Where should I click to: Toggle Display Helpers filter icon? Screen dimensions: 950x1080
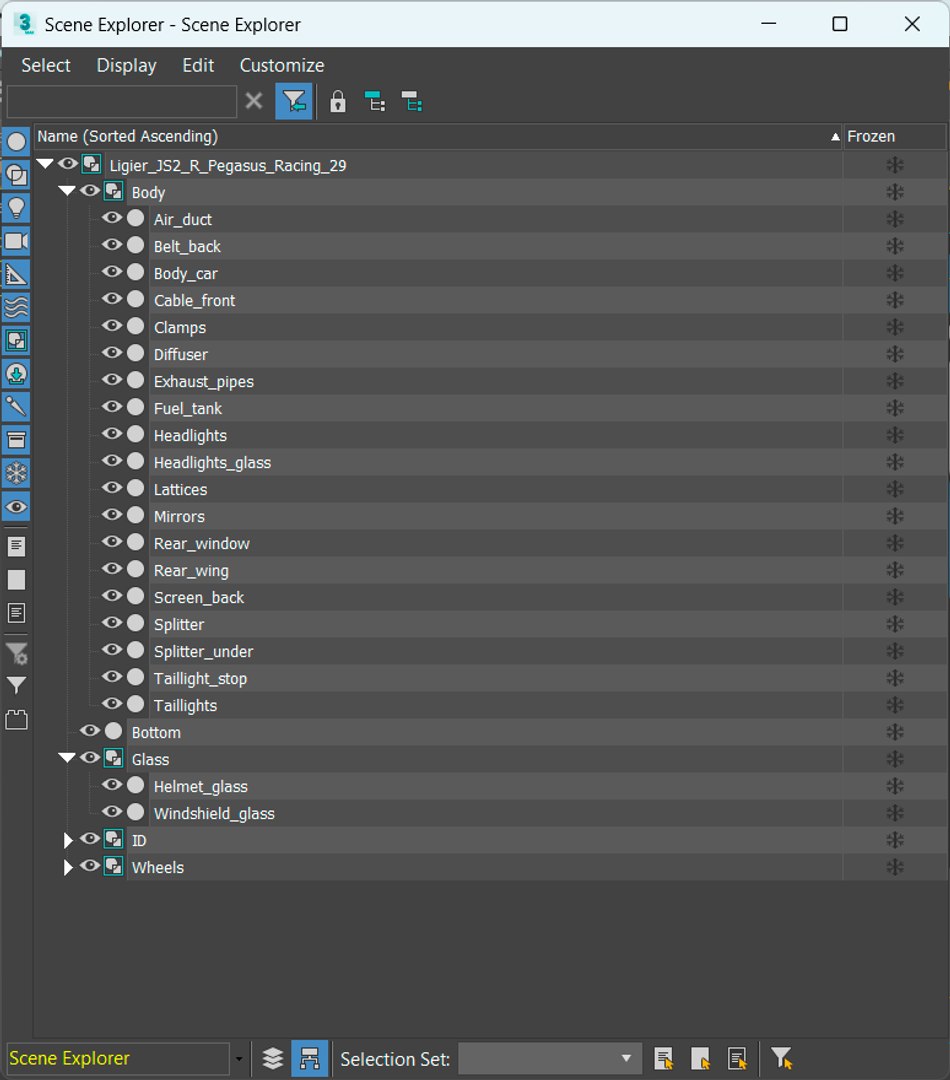pos(16,275)
